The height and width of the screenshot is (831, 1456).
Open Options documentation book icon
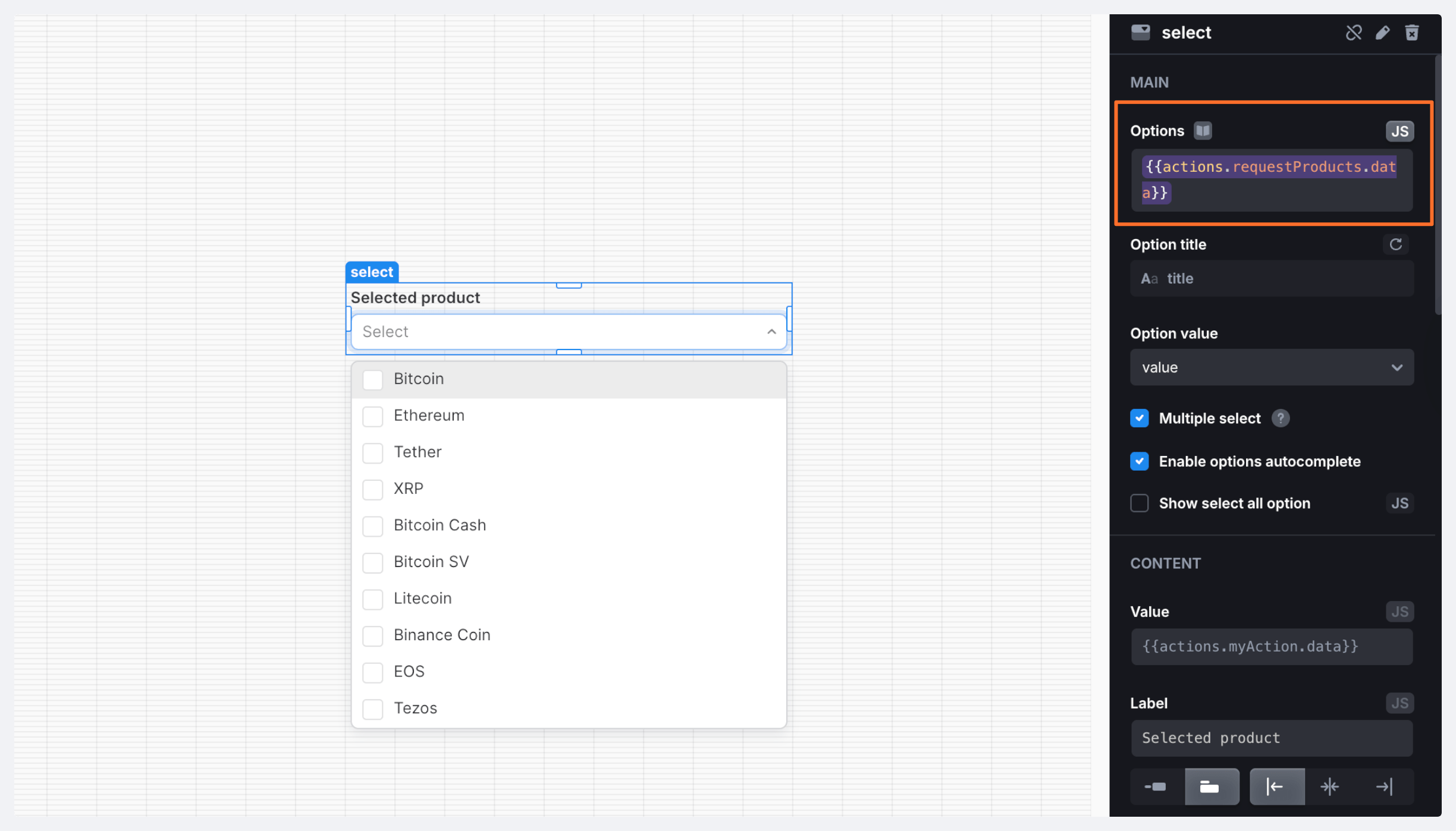coord(1203,131)
